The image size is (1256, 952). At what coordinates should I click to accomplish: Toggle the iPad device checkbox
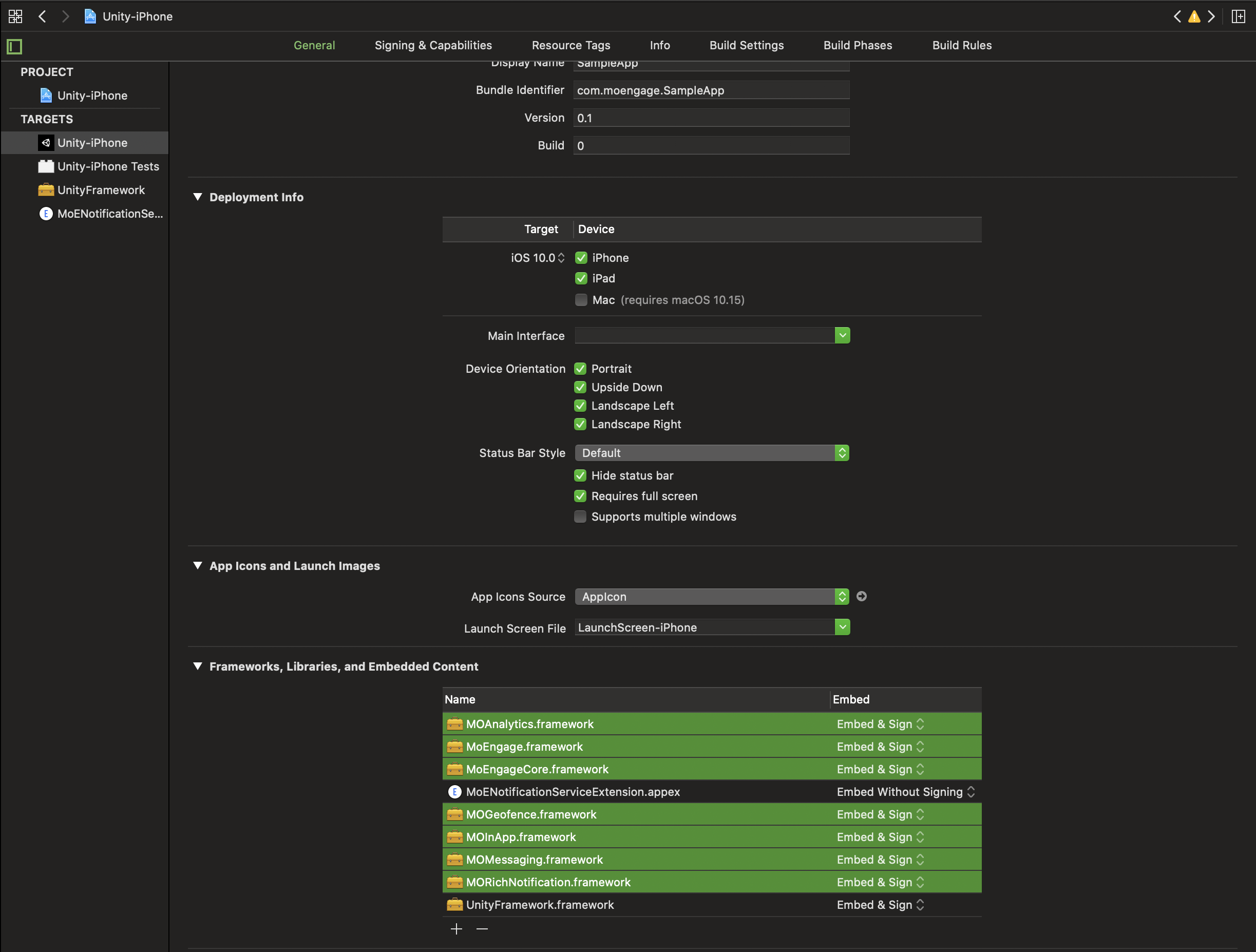[581, 278]
